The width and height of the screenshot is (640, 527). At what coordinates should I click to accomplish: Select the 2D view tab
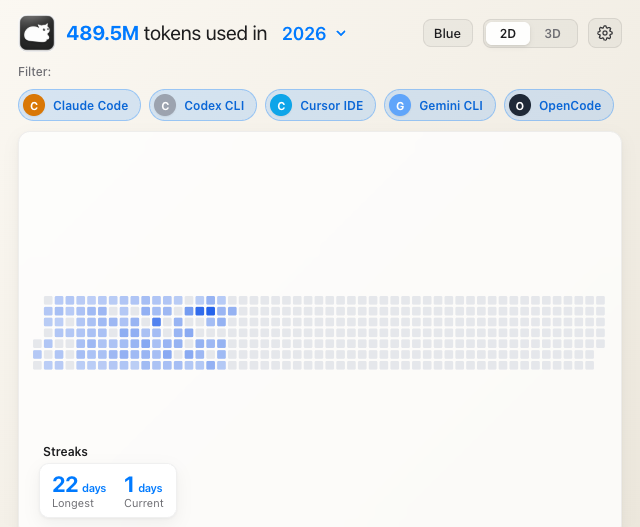pyautogui.click(x=508, y=33)
